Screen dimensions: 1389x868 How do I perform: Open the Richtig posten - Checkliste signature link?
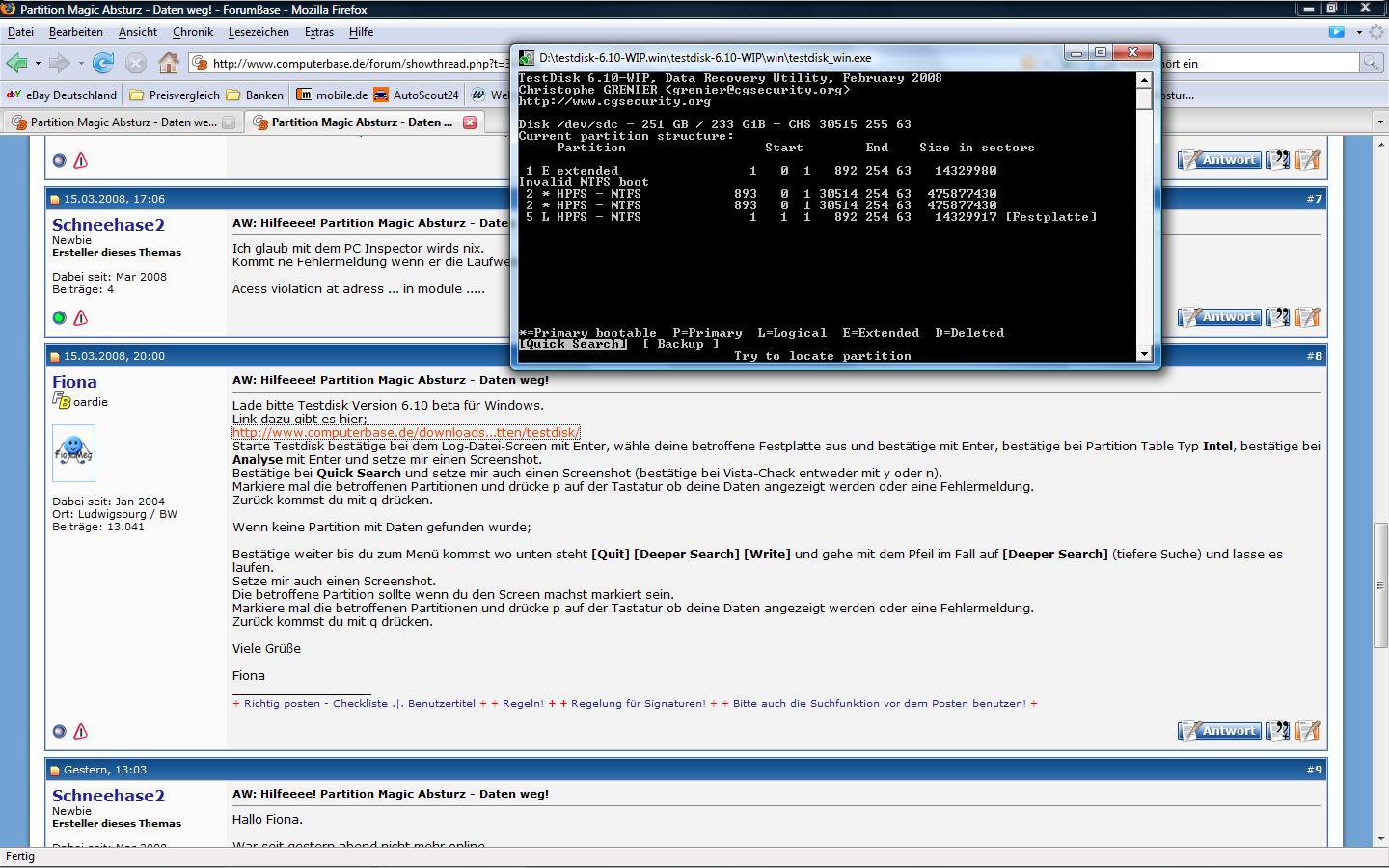click(x=315, y=704)
